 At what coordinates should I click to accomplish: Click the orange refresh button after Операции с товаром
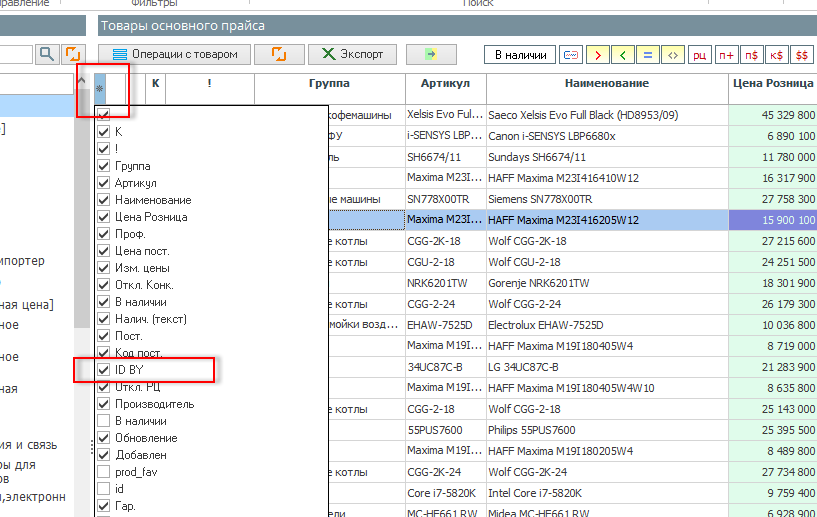pyautogui.click(x=279, y=54)
